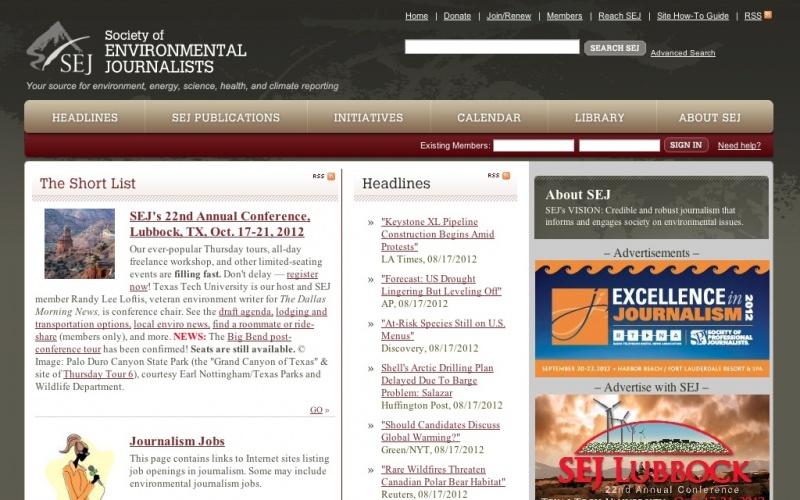Open the Shell's Arctic Drilling Plan headline

pyautogui.click(x=437, y=380)
